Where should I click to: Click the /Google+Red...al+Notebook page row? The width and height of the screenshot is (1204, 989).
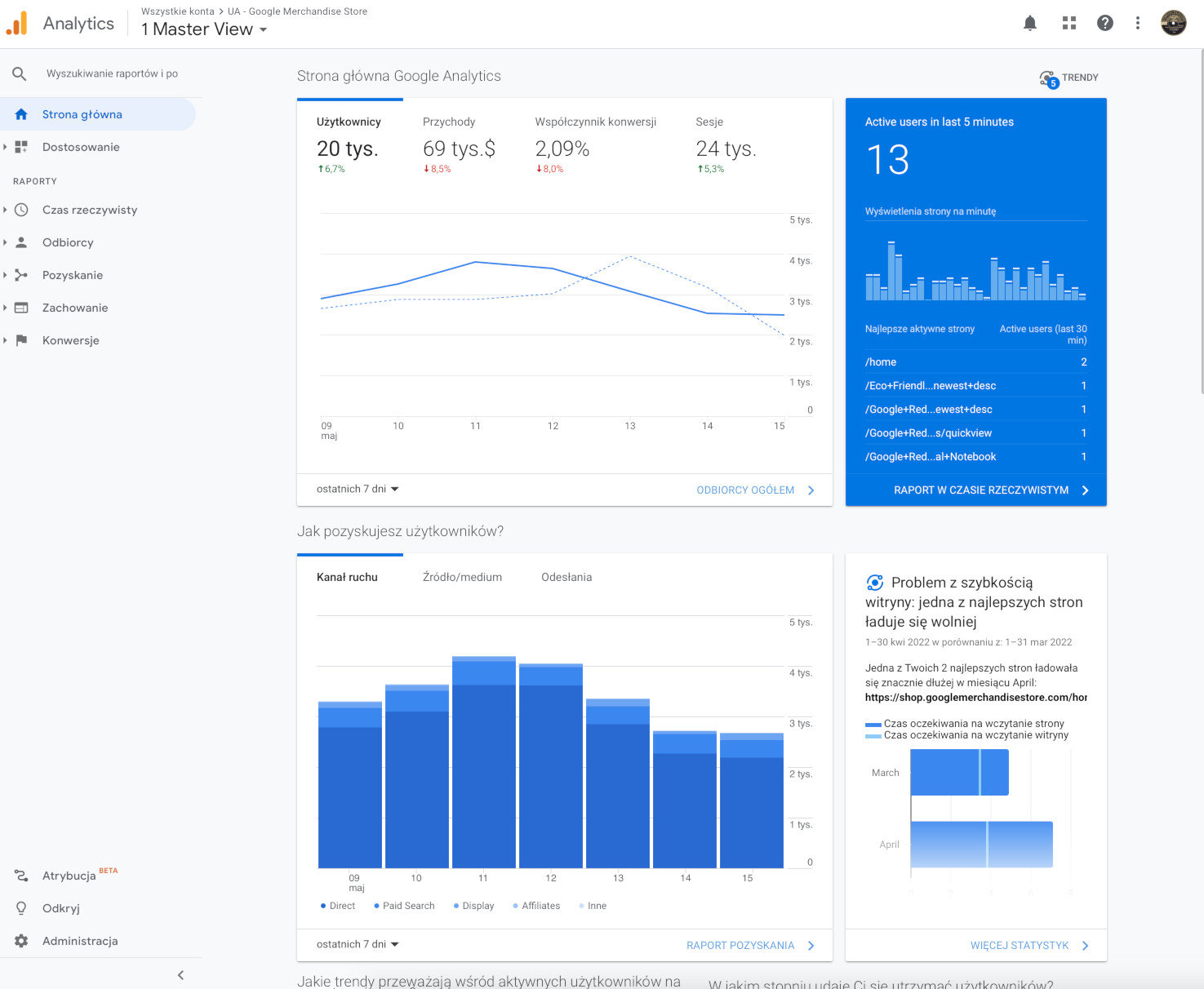tap(975, 457)
